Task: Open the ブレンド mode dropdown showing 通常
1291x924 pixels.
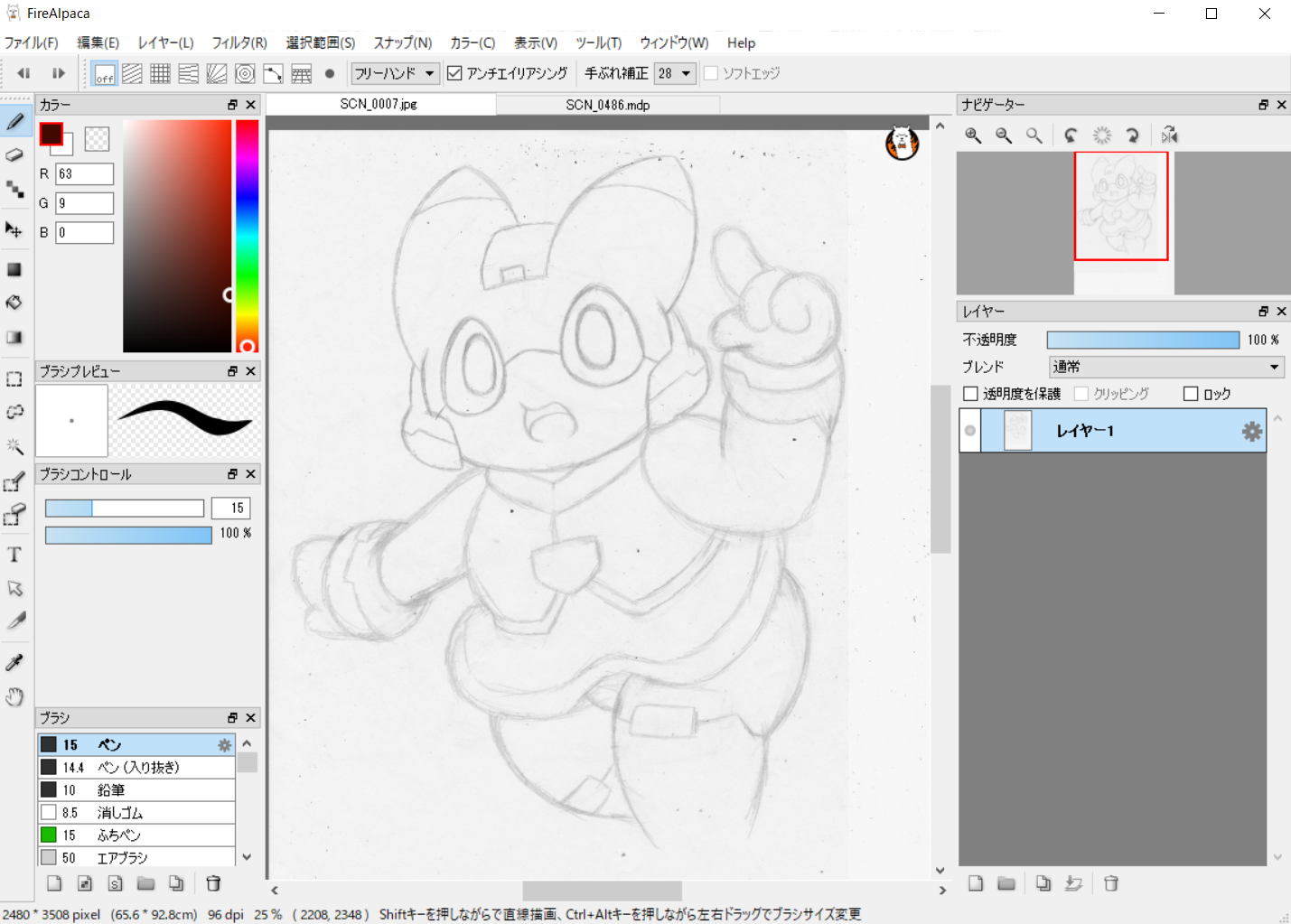Action: [1166, 367]
